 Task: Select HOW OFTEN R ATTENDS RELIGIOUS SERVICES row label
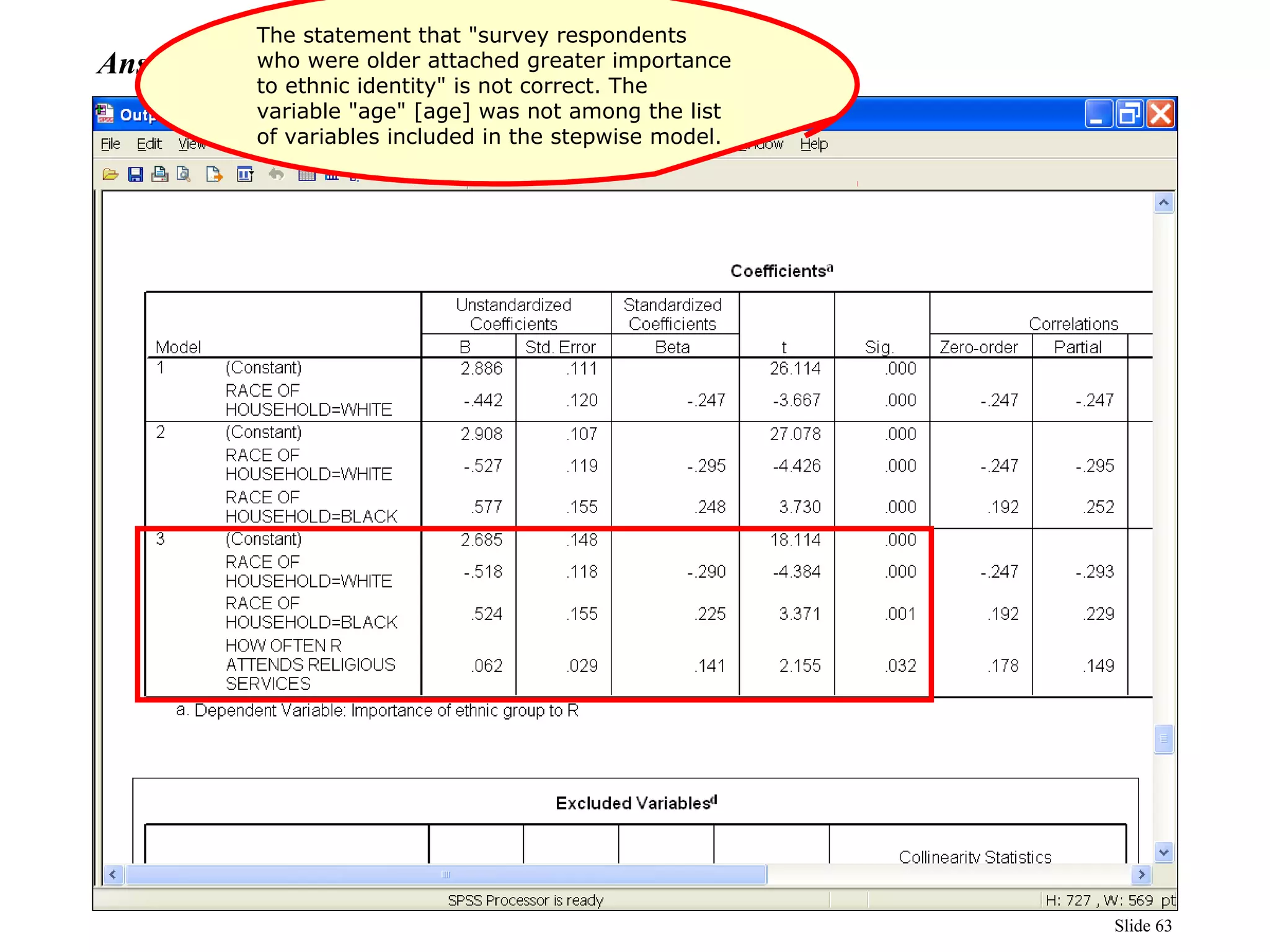tap(311, 664)
